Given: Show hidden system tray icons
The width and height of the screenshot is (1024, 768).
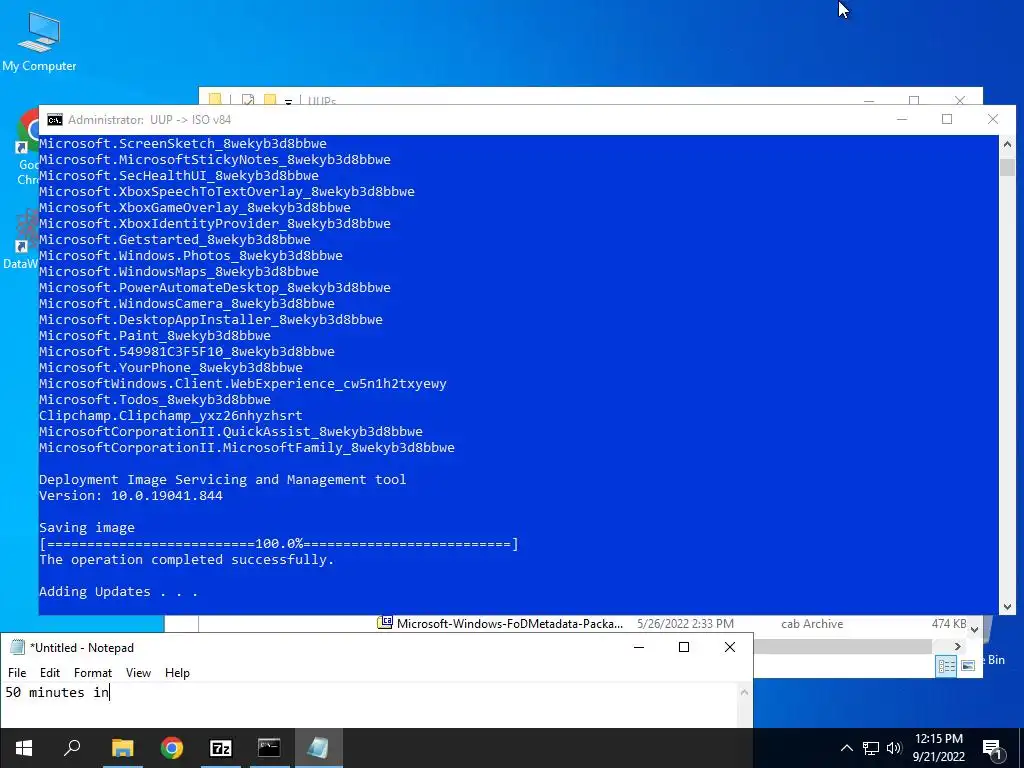Looking at the screenshot, I should point(846,748).
